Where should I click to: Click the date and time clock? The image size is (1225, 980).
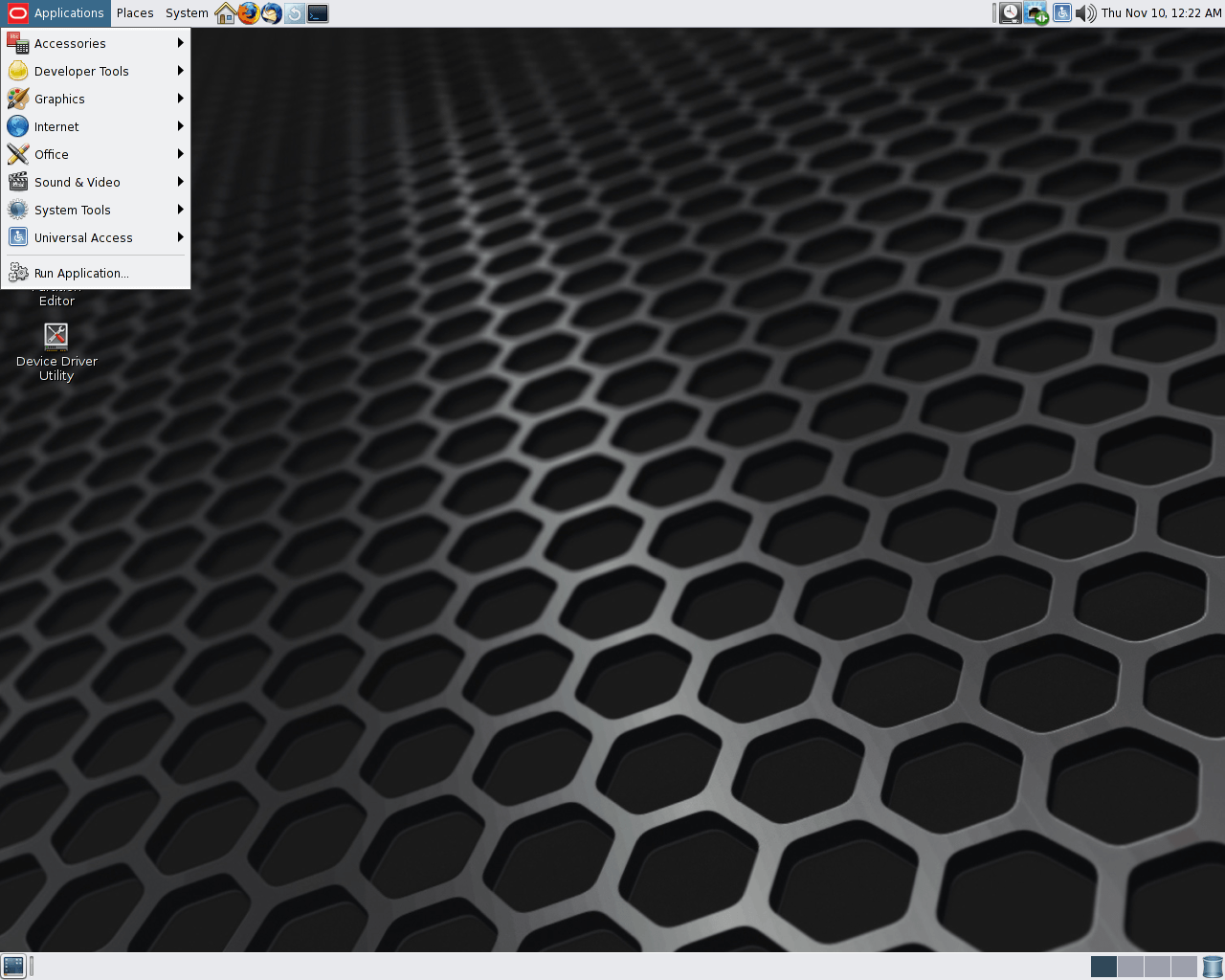pos(1161,13)
